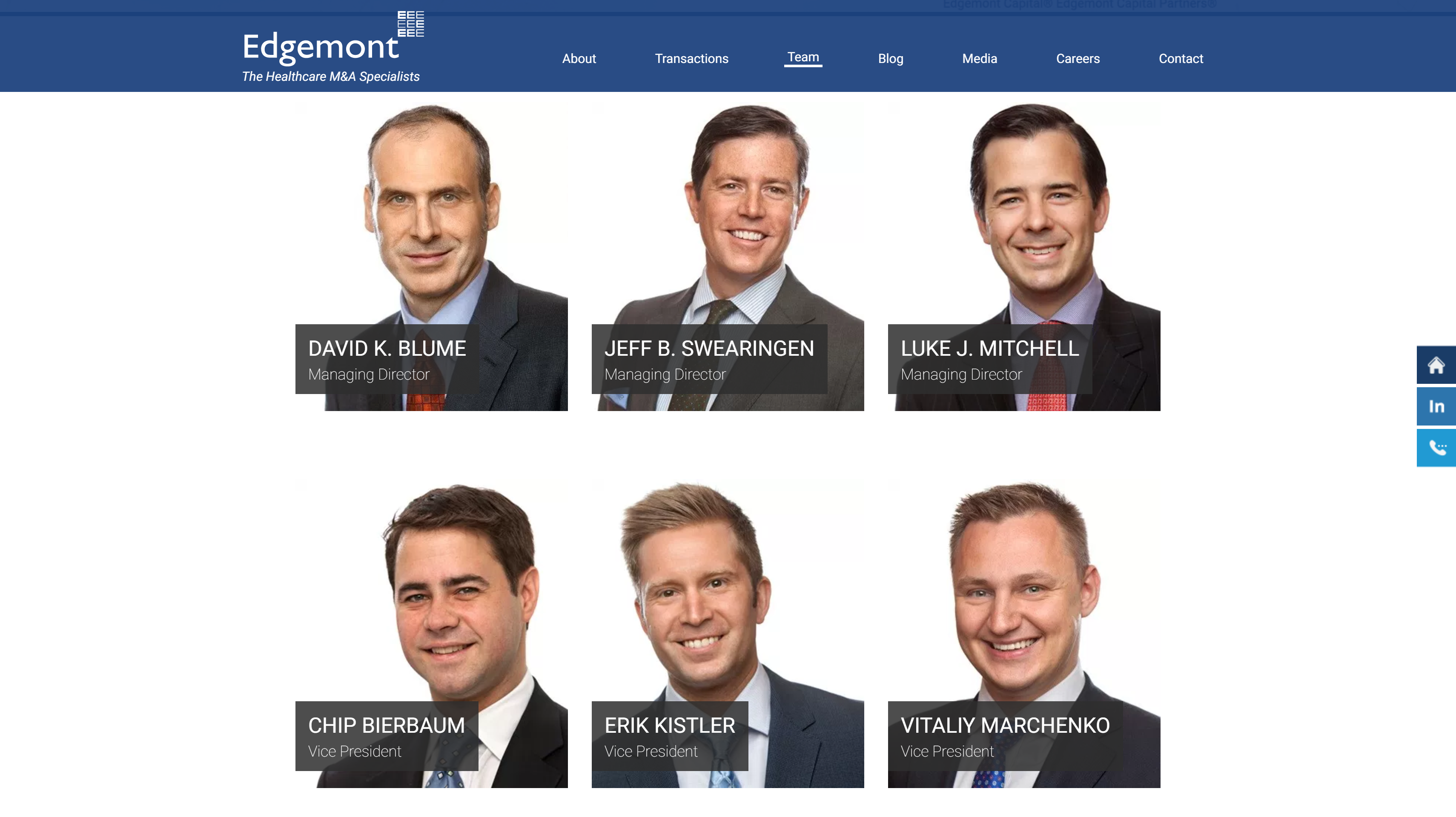
Task: Open Vitaliy Marchenko's name caption
Action: (x=1005, y=726)
